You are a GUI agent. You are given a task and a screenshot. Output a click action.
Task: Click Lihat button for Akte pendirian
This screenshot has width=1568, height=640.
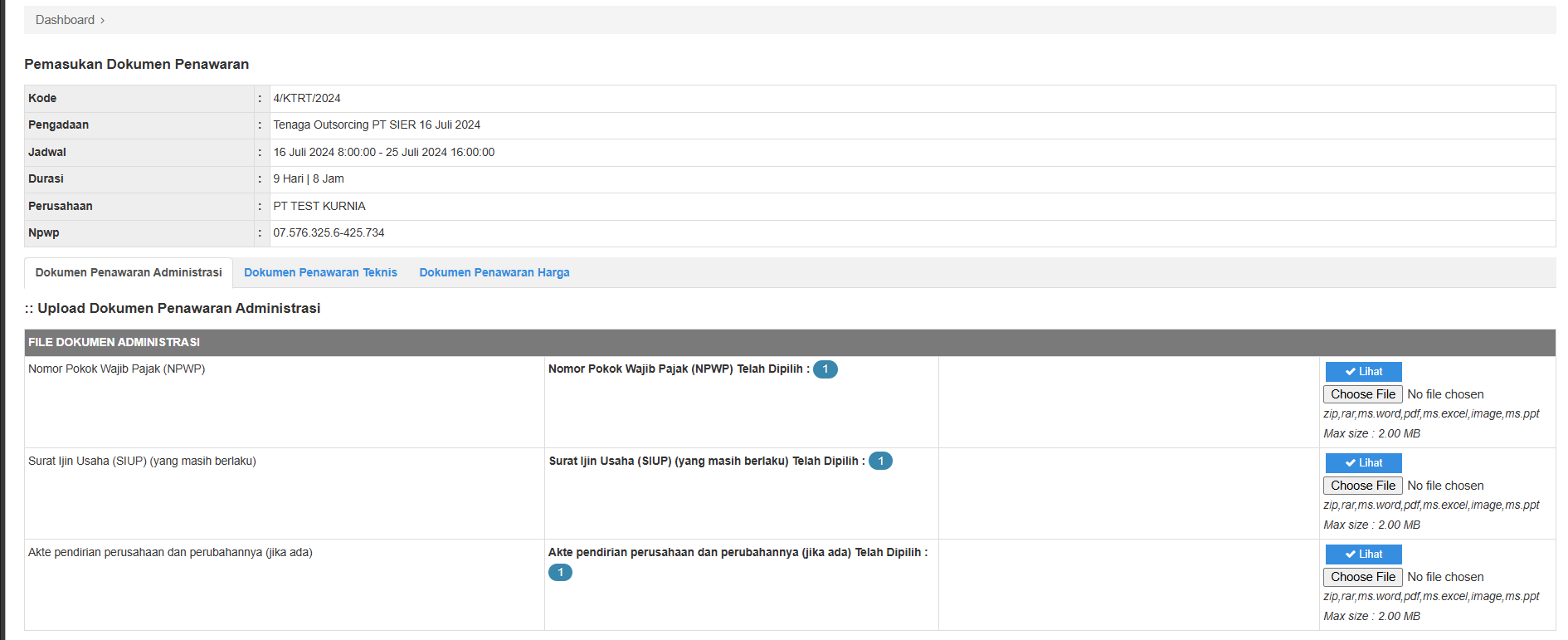click(1363, 554)
